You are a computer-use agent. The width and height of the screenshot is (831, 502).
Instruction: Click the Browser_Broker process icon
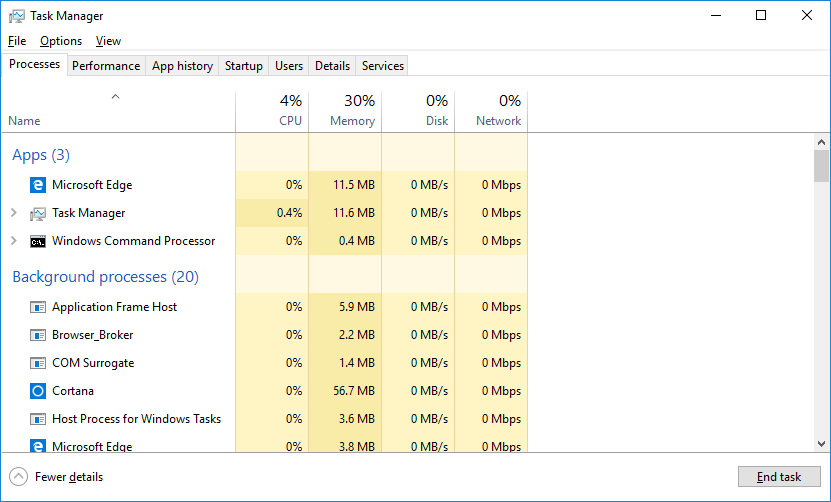click(x=38, y=335)
